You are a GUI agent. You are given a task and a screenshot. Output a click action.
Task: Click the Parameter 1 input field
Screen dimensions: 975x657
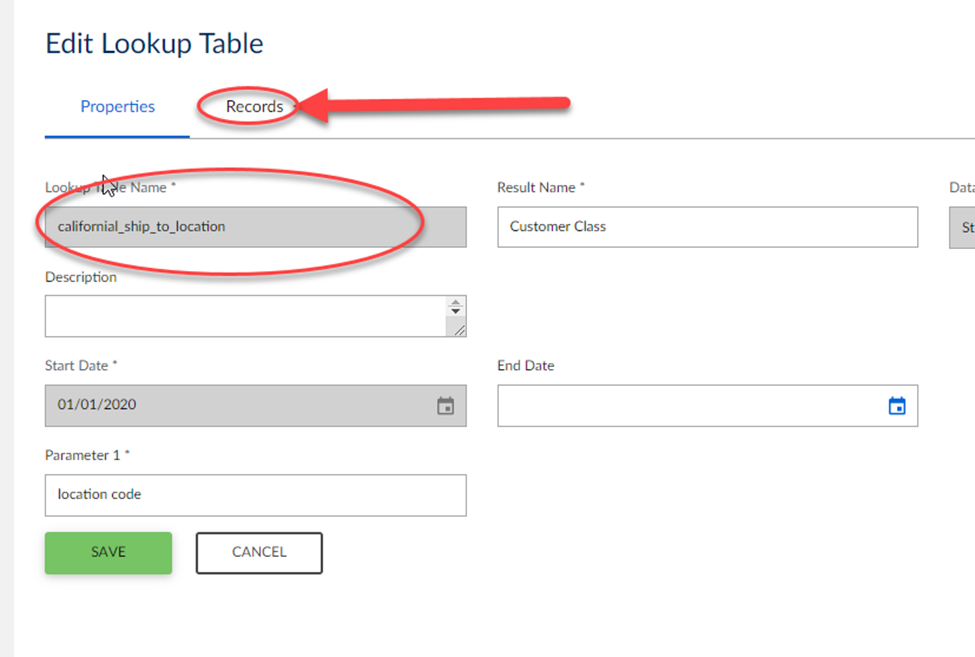pos(255,495)
